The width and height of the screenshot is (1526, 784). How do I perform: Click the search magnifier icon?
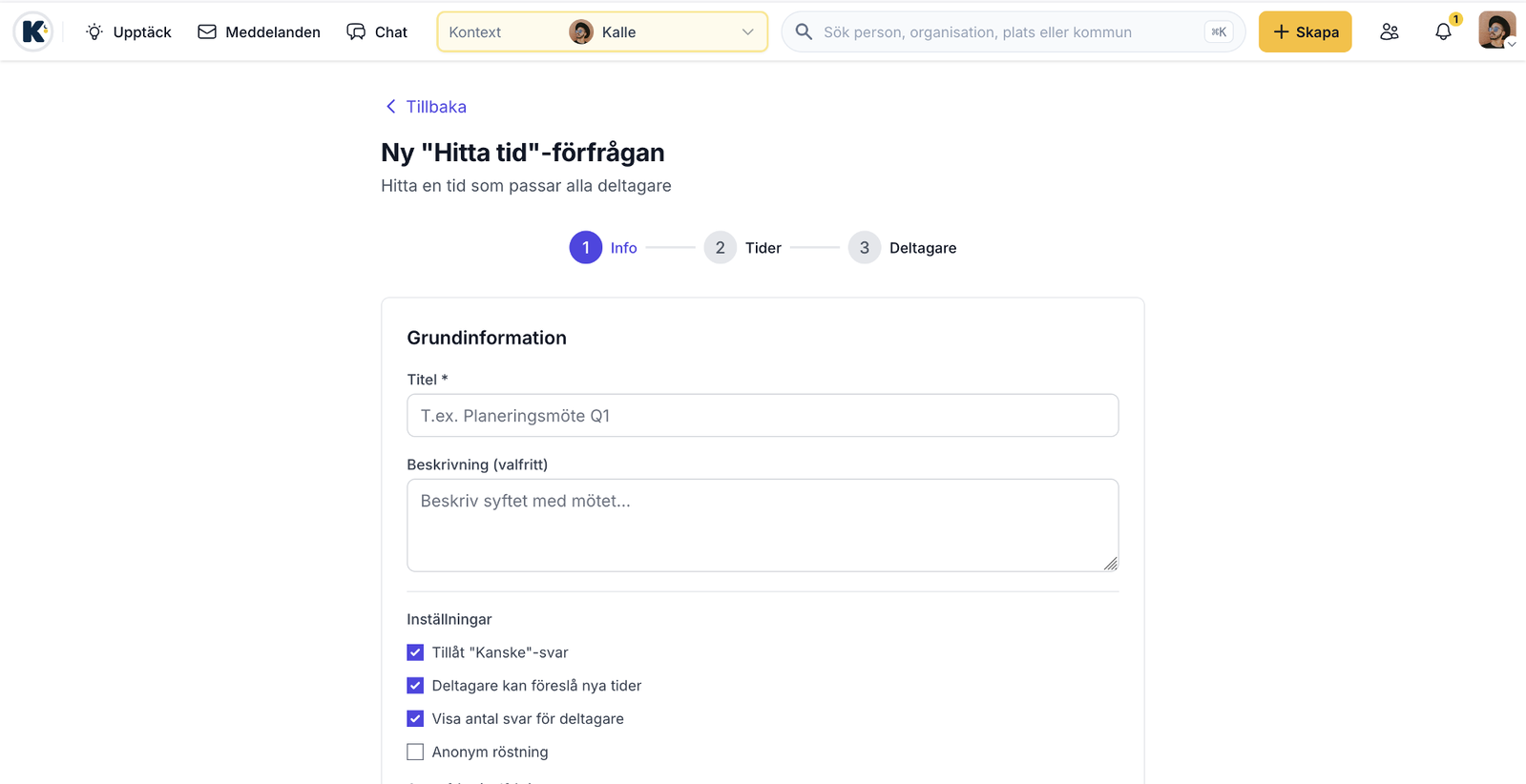804,31
